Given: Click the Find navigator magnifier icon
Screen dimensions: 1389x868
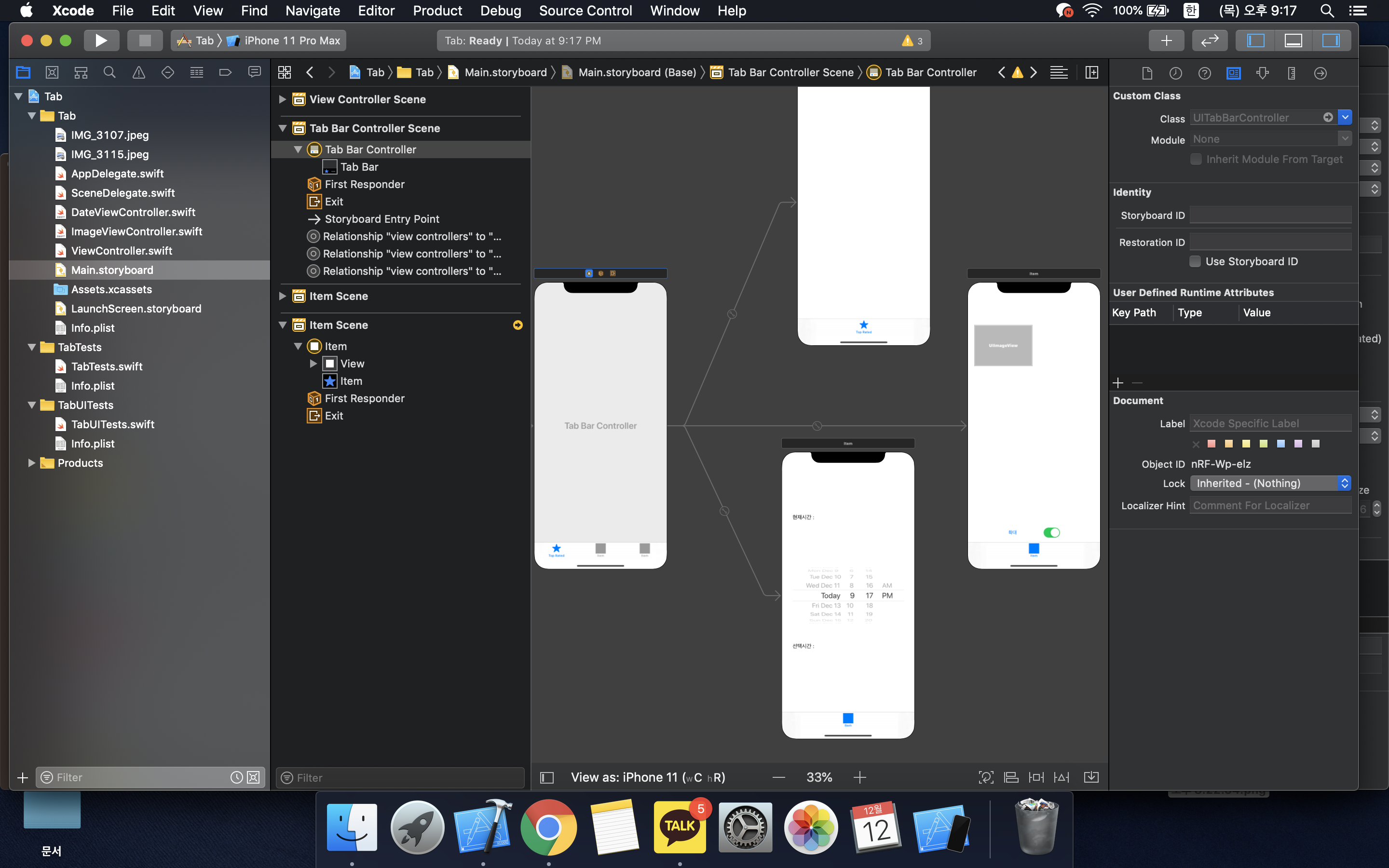Looking at the screenshot, I should [109, 72].
